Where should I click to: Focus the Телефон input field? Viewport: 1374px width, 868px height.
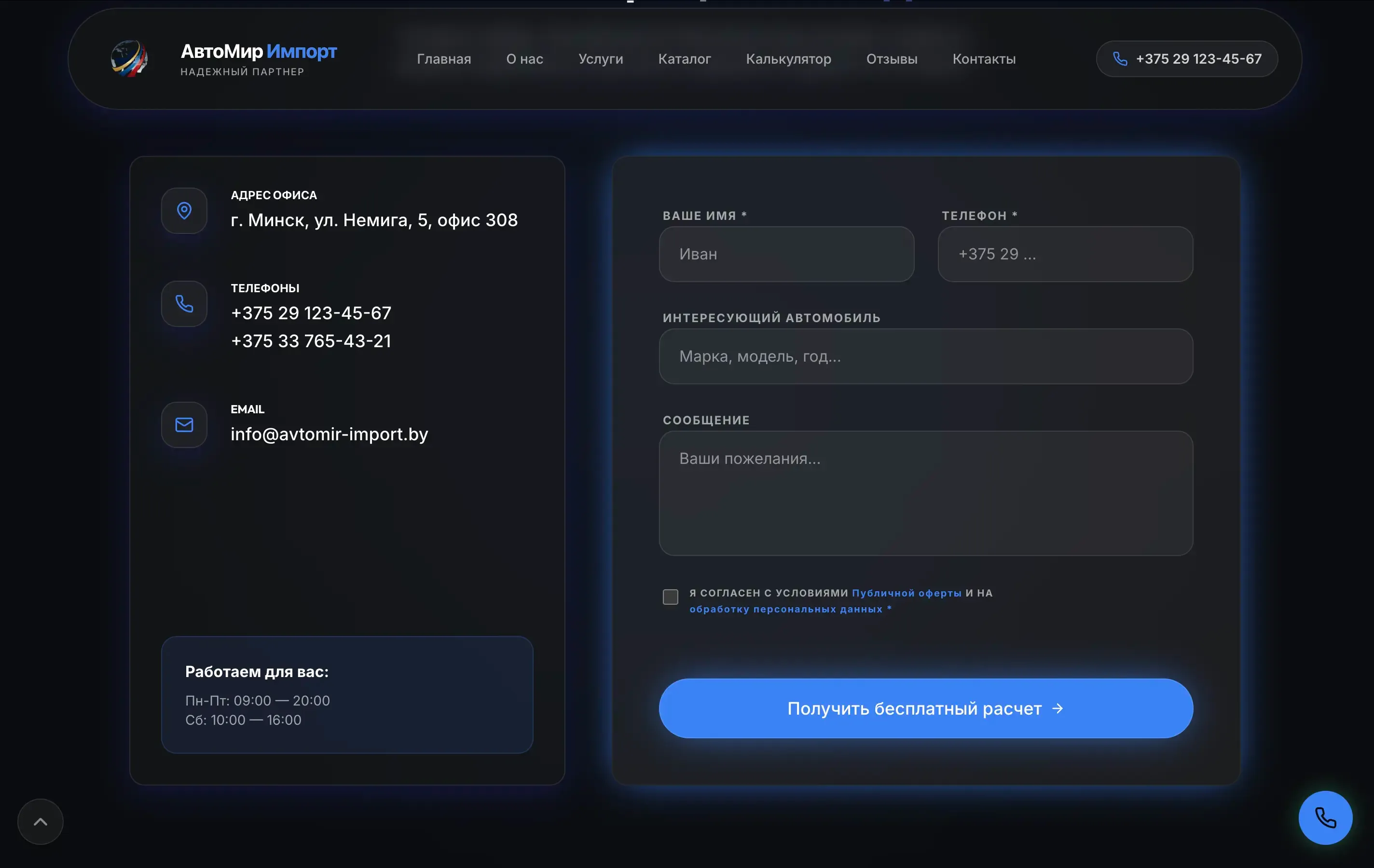click(1065, 254)
